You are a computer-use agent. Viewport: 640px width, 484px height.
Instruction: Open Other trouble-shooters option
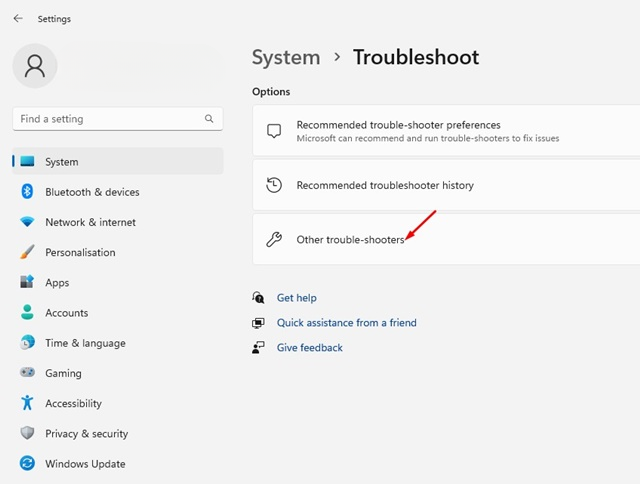click(x=447, y=239)
